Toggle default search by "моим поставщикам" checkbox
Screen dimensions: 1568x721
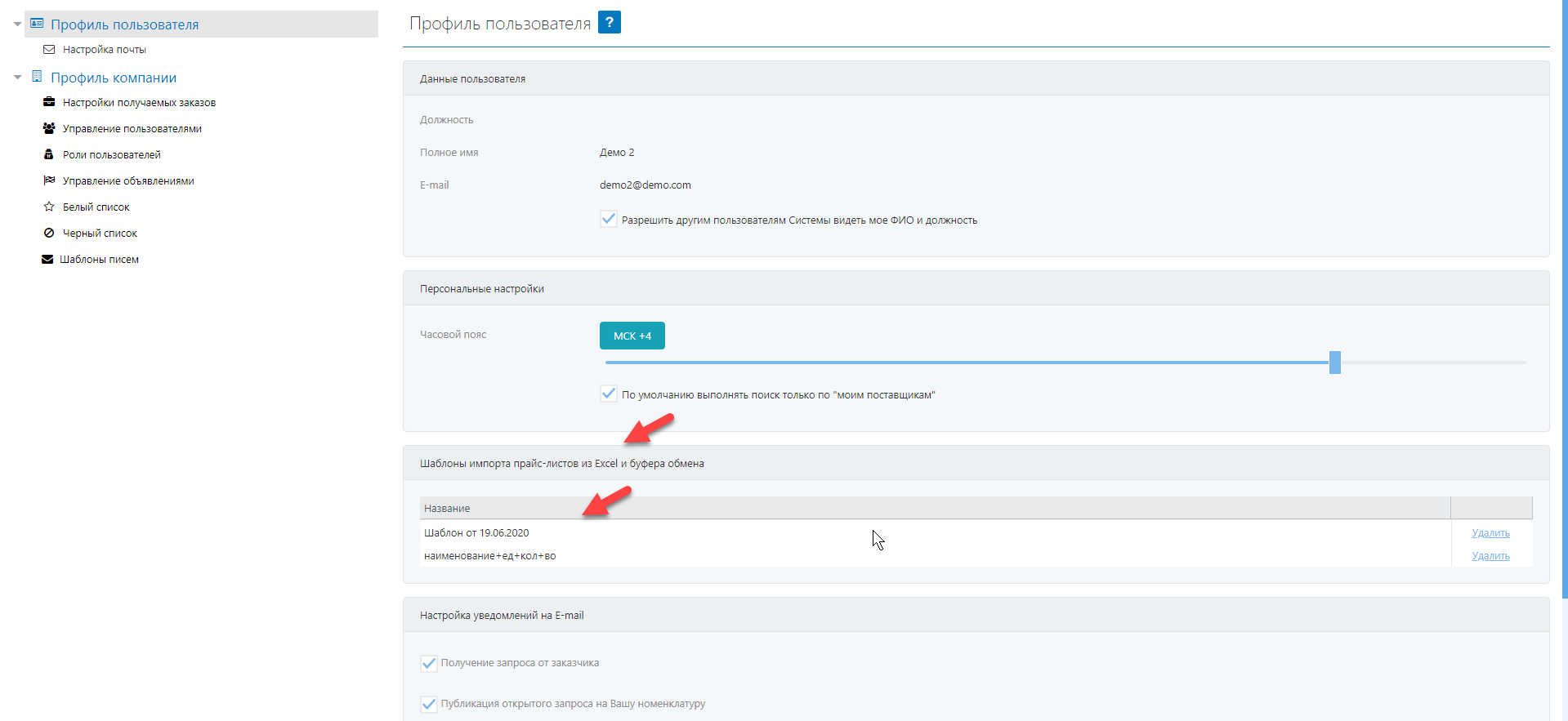609,394
